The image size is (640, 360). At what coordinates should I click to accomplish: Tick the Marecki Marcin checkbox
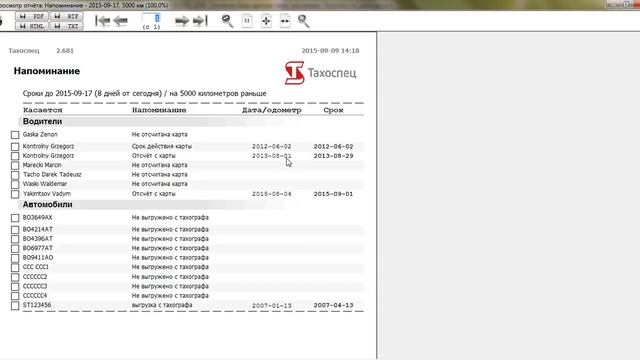click(15, 165)
